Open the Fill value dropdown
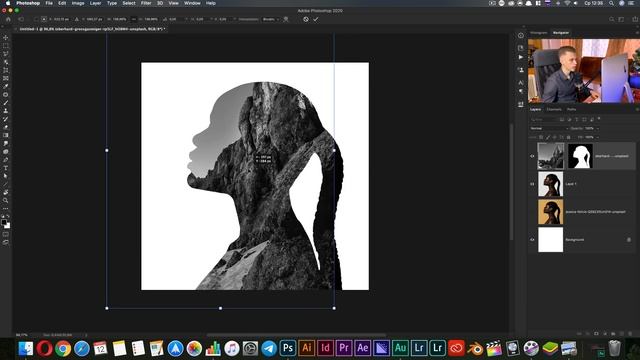The image size is (640, 360). pos(598,137)
